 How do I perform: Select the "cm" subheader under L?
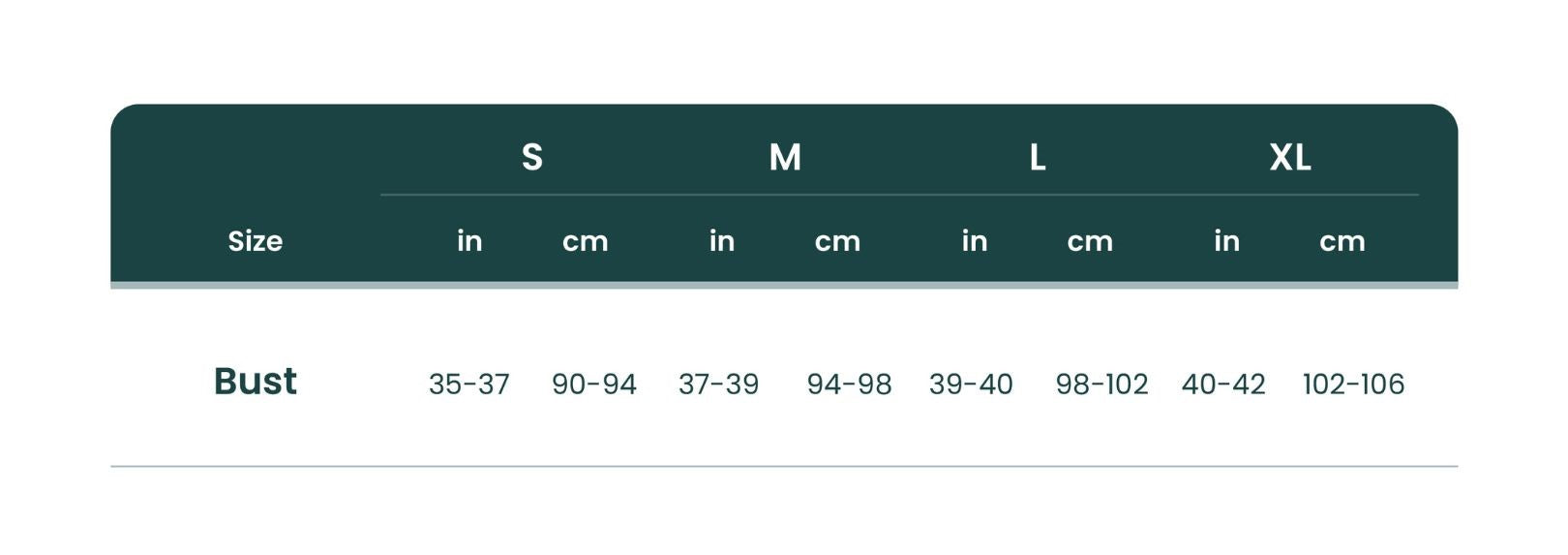tap(1090, 241)
